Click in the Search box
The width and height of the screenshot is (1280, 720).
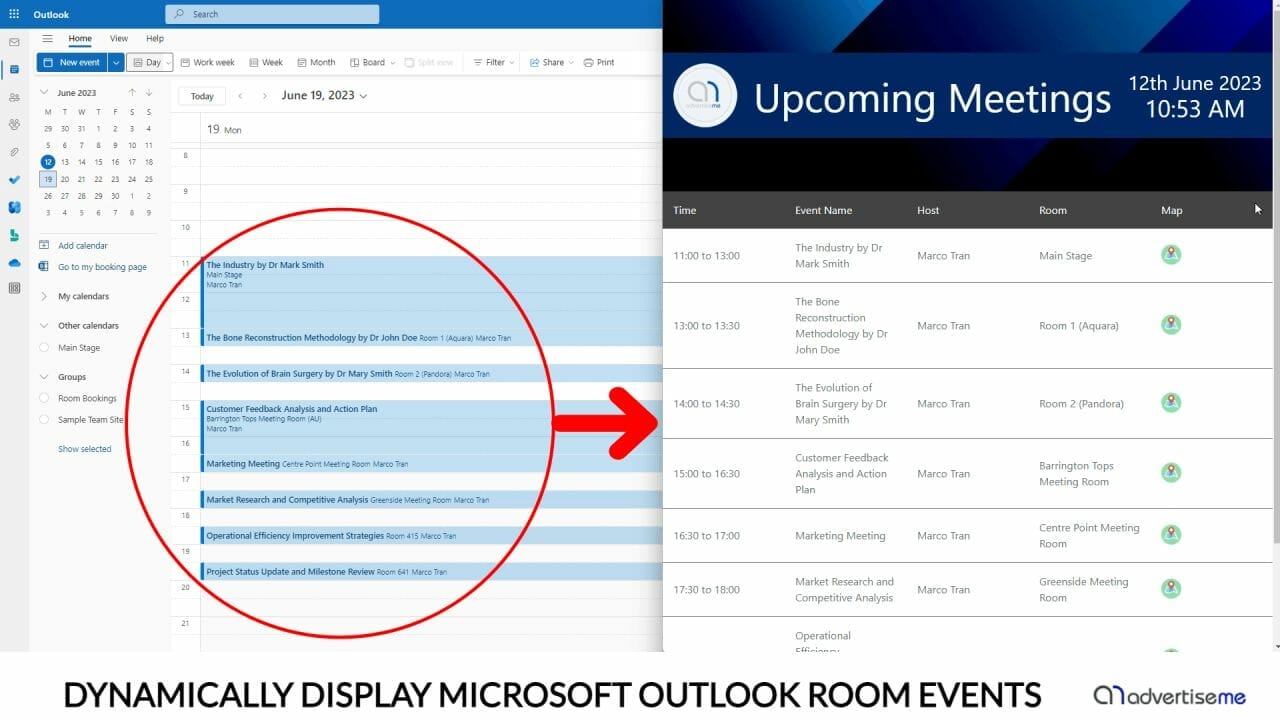pos(272,14)
